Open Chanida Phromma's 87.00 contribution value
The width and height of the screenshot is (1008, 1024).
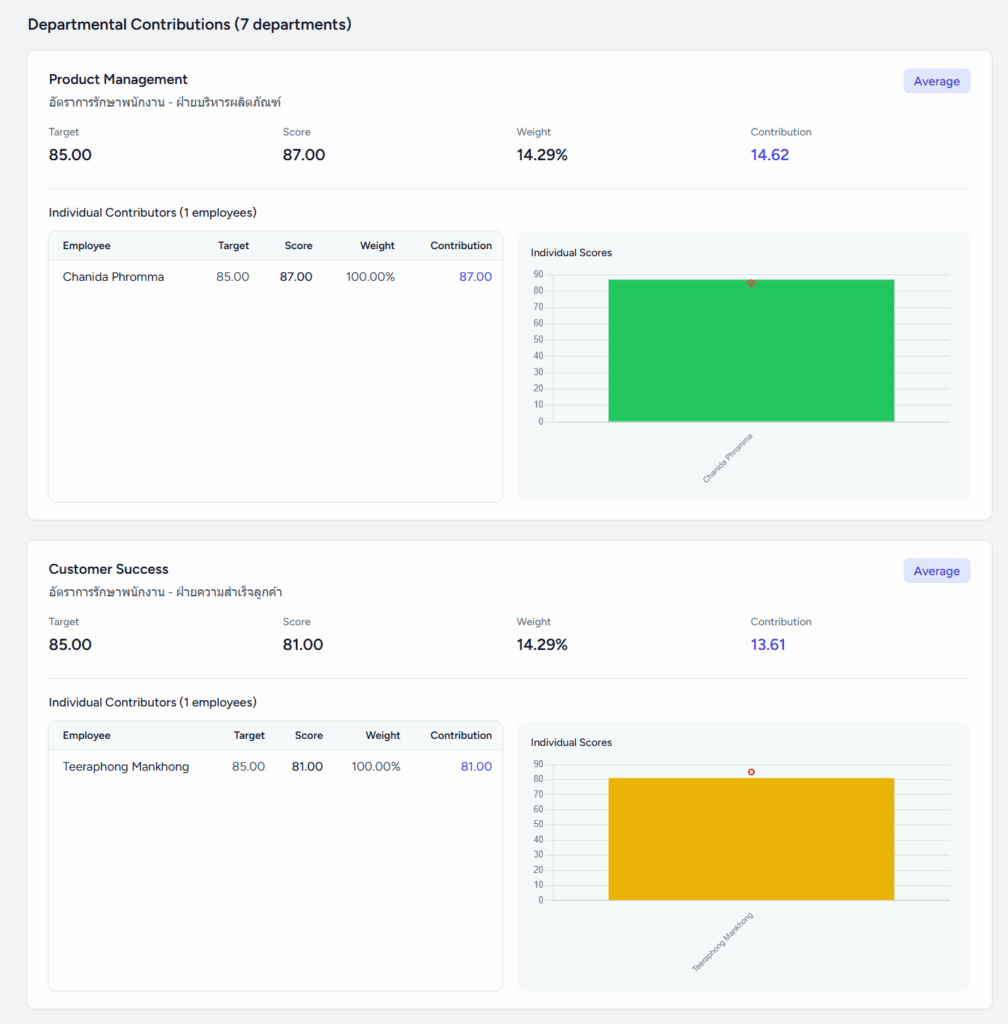click(475, 277)
